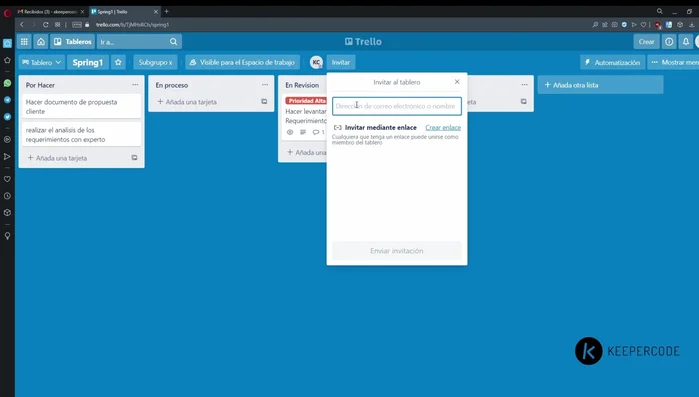Change visibility 'Visible para el Espacio de trabajo'

point(243,62)
